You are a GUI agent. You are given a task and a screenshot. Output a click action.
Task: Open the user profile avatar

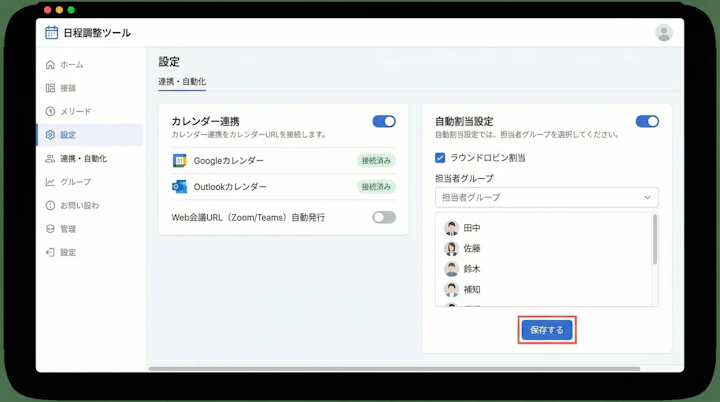[x=664, y=33]
